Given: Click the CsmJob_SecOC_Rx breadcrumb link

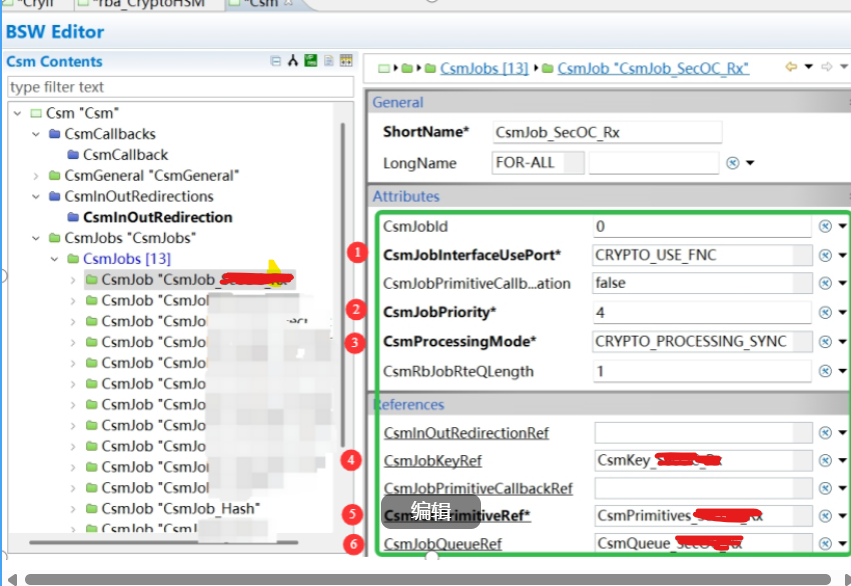Looking at the screenshot, I should pyautogui.click(x=652, y=68).
